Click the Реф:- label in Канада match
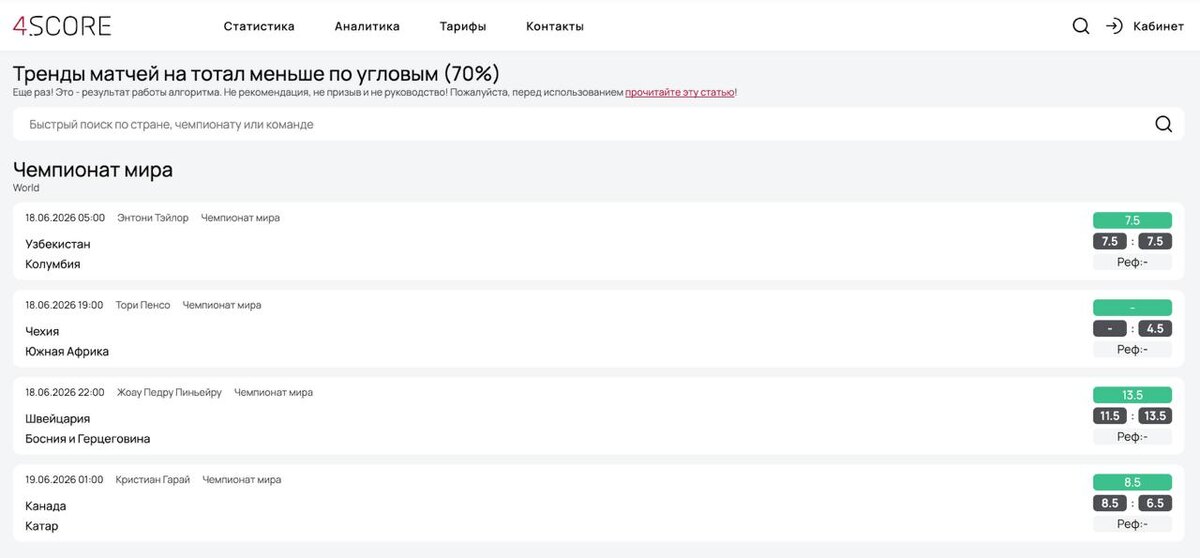The height and width of the screenshot is (558, 1200). pyautogui.click(x=1132, y=524)
